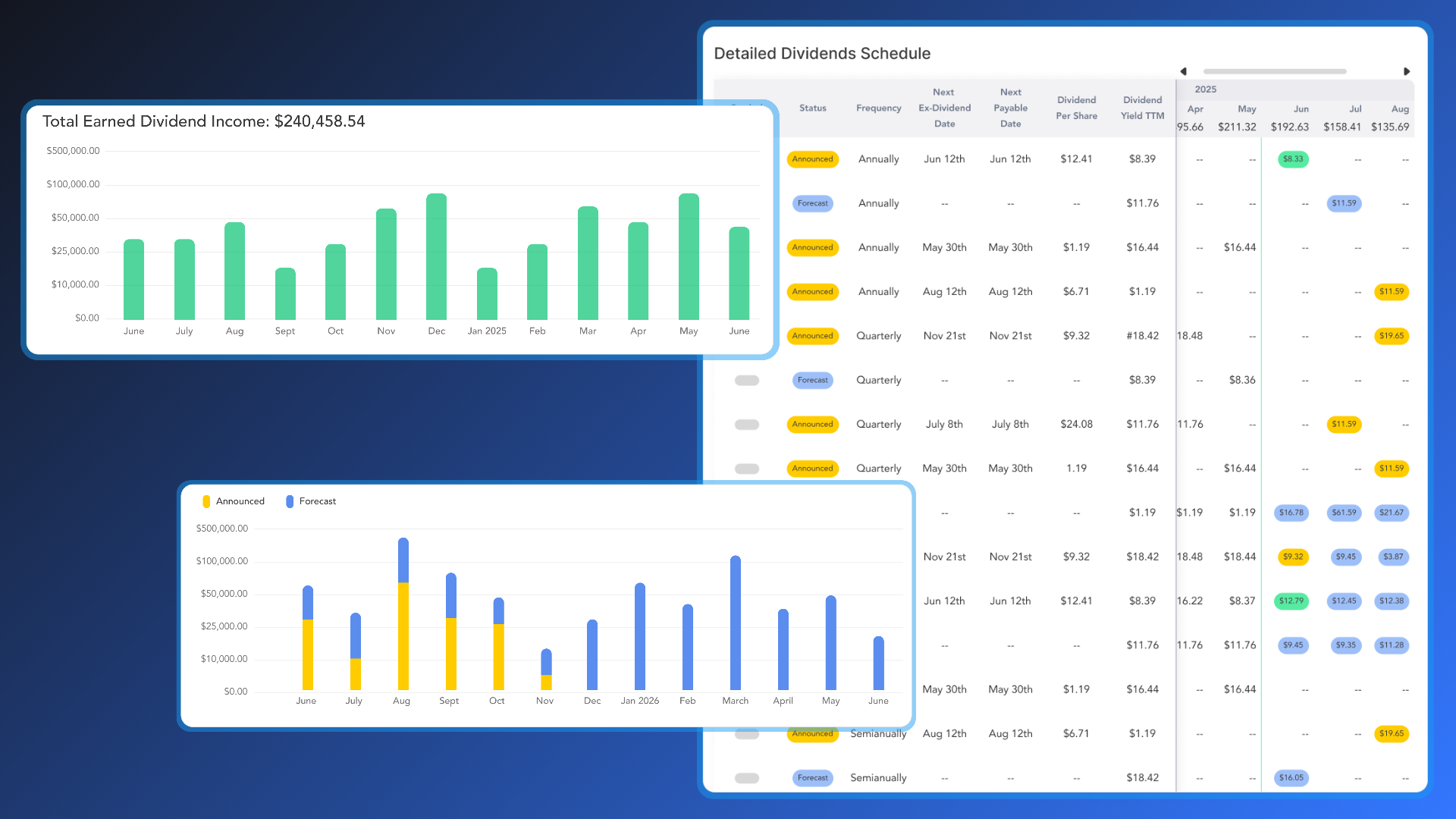Click the green $12.79 dividend chip
The width and height of the screenshot is (1456, 819).
pos(1291,601)
